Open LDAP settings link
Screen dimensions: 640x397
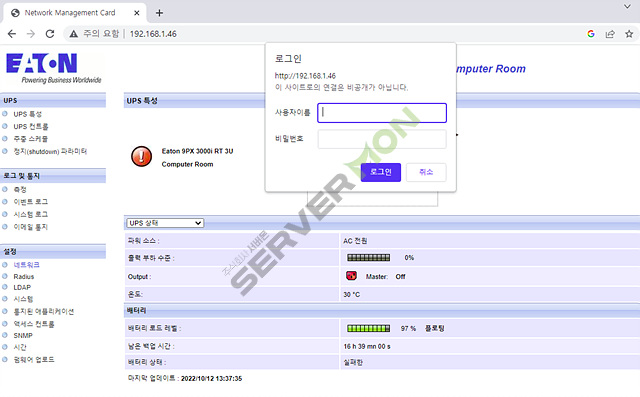click(22, 287)
